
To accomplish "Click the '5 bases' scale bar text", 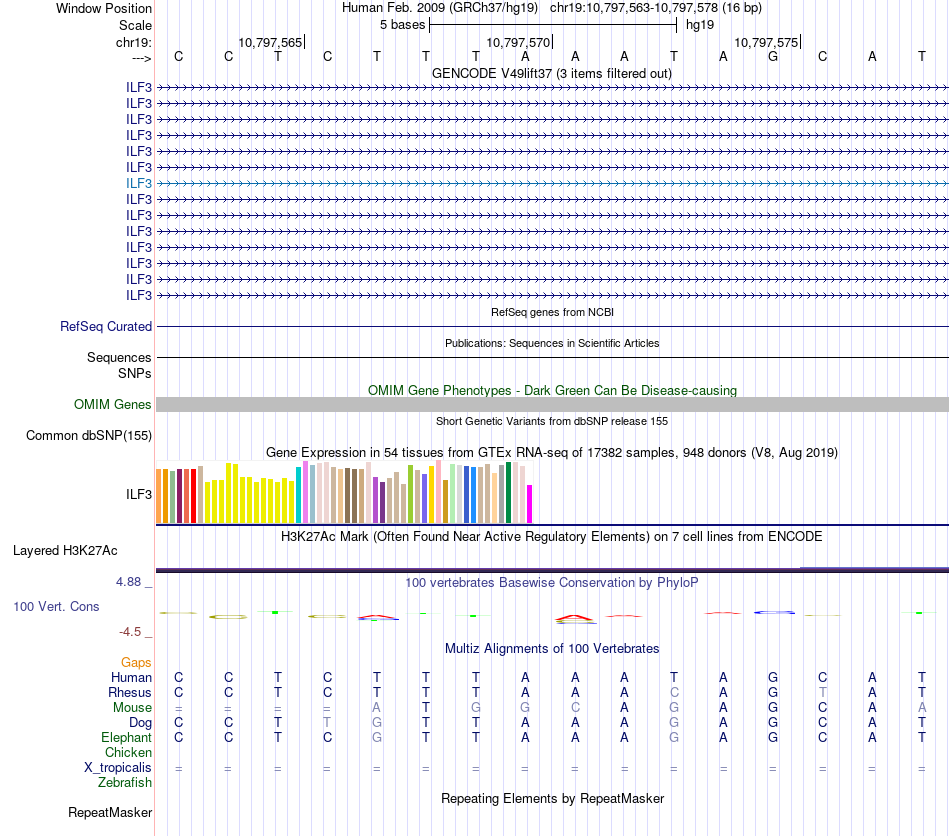I will click(402, 25).
